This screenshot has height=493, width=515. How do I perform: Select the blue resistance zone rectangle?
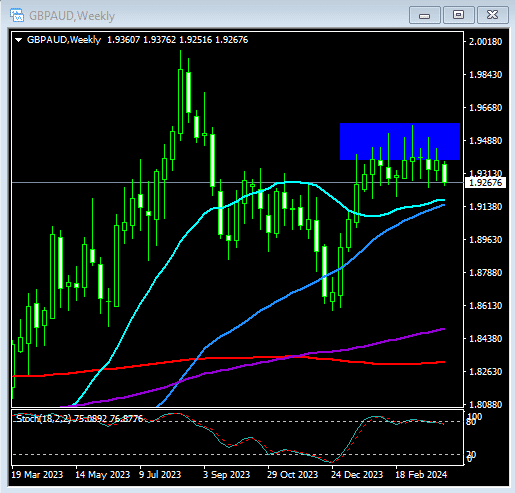[400, 141]
